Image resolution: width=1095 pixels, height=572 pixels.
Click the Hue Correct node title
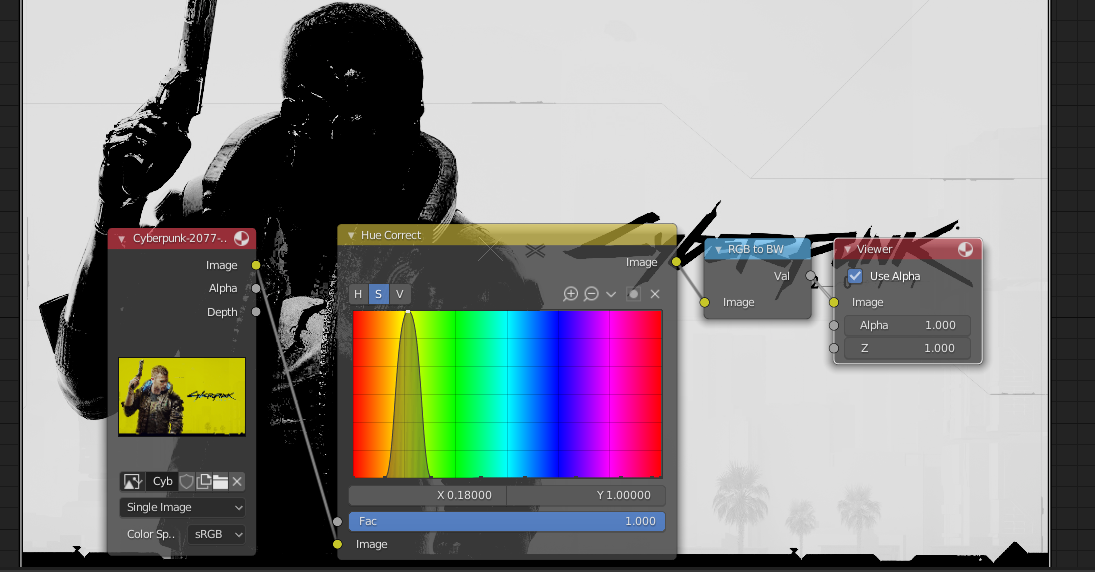(391, 235)
